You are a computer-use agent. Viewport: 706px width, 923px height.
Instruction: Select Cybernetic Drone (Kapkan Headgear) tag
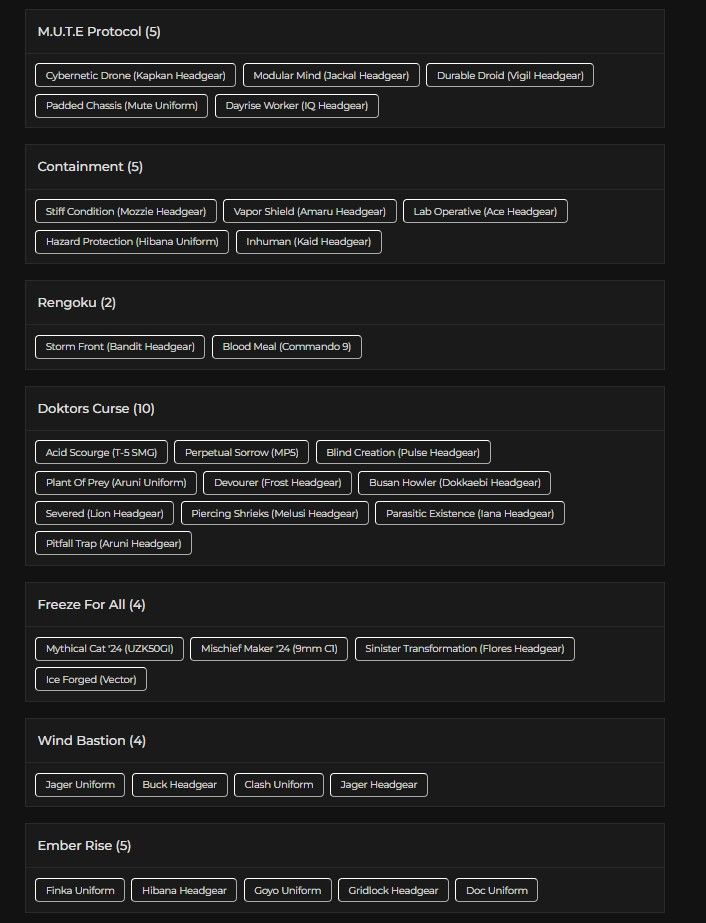tap(135, 75)
